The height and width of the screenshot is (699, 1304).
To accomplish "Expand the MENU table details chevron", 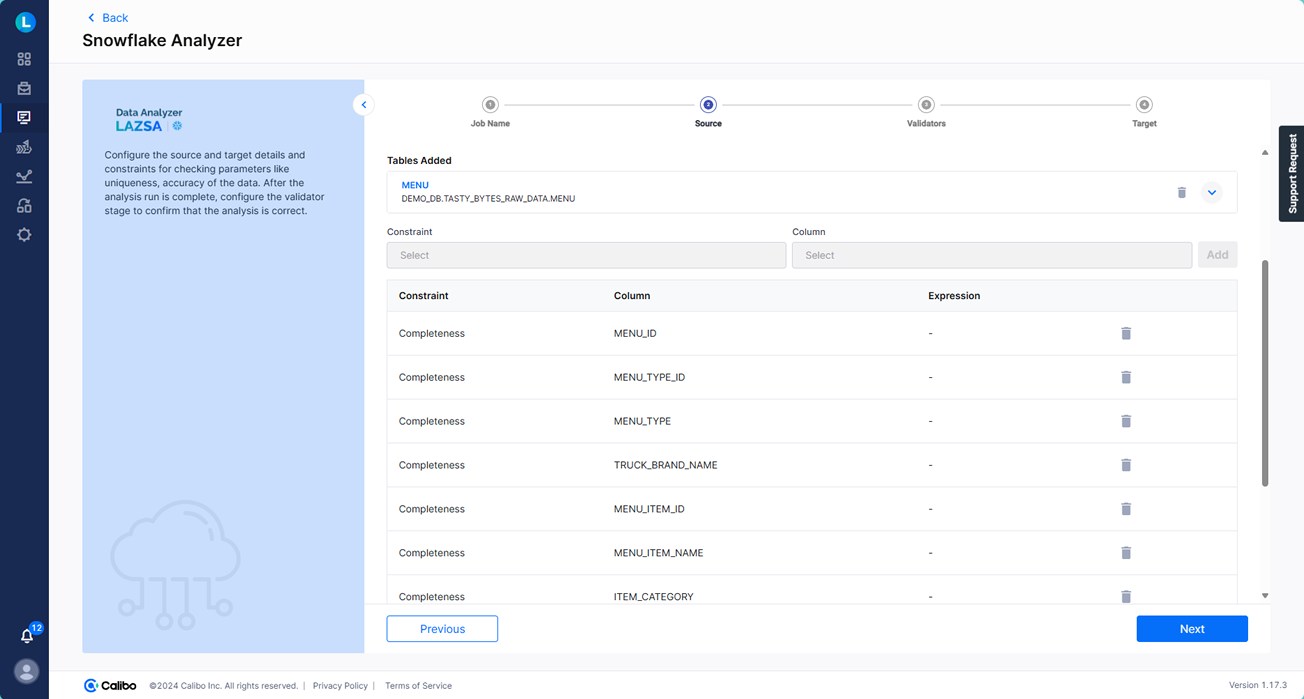I will (1212, 191).
